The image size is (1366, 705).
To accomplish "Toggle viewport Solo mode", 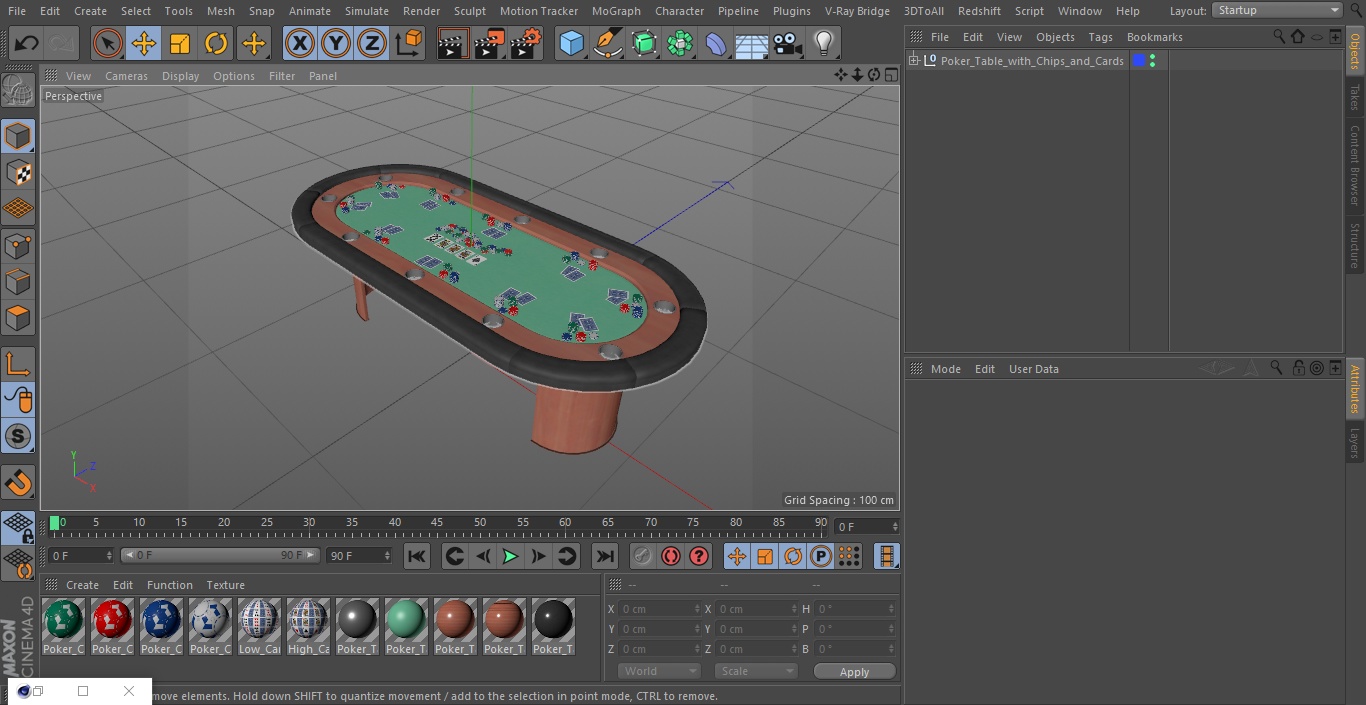I will click(18, 436).
